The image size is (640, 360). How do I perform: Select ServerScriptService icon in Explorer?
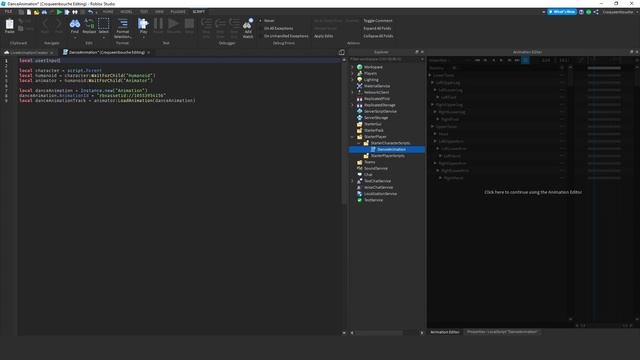[x=360, y=111]
